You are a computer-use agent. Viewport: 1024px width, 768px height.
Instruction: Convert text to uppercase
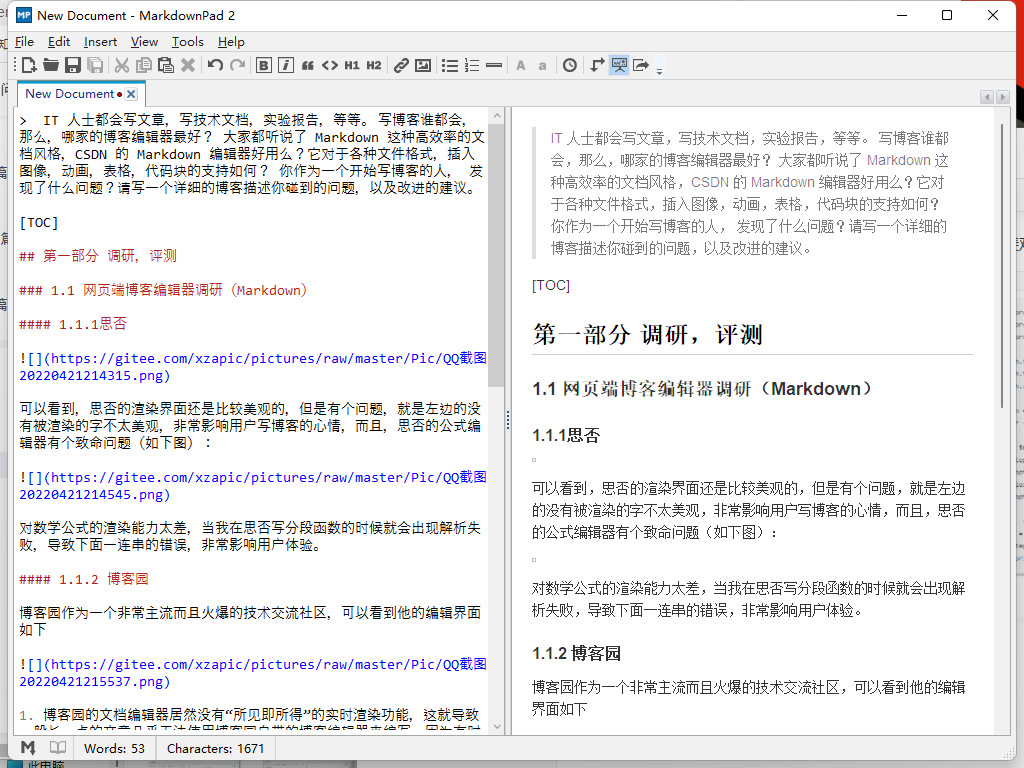(520, 65)
